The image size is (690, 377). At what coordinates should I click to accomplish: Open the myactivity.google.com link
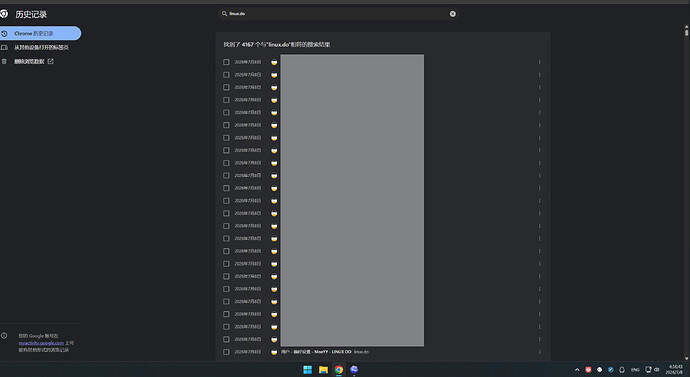41,343
